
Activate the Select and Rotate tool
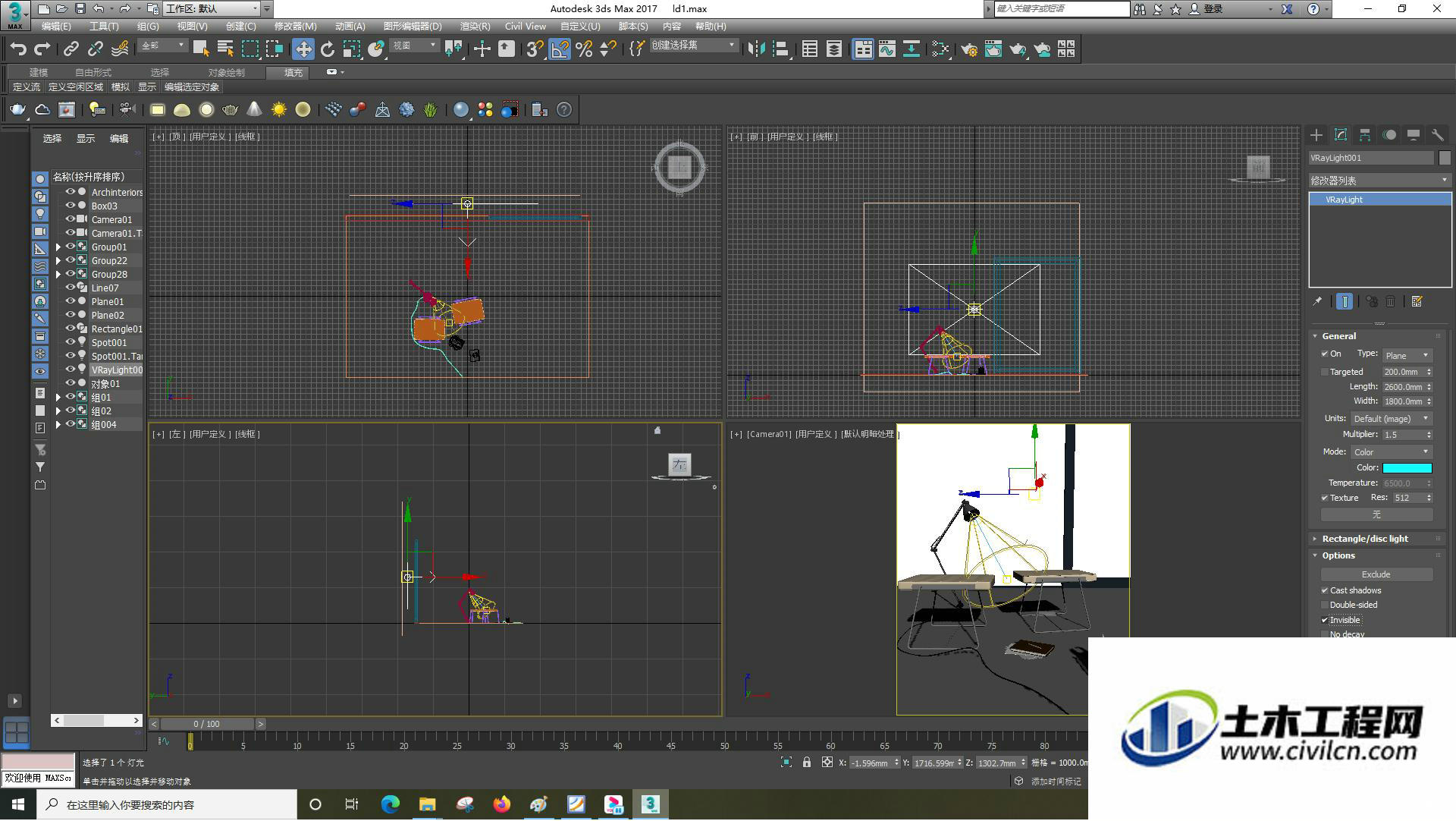pos(328,49)
